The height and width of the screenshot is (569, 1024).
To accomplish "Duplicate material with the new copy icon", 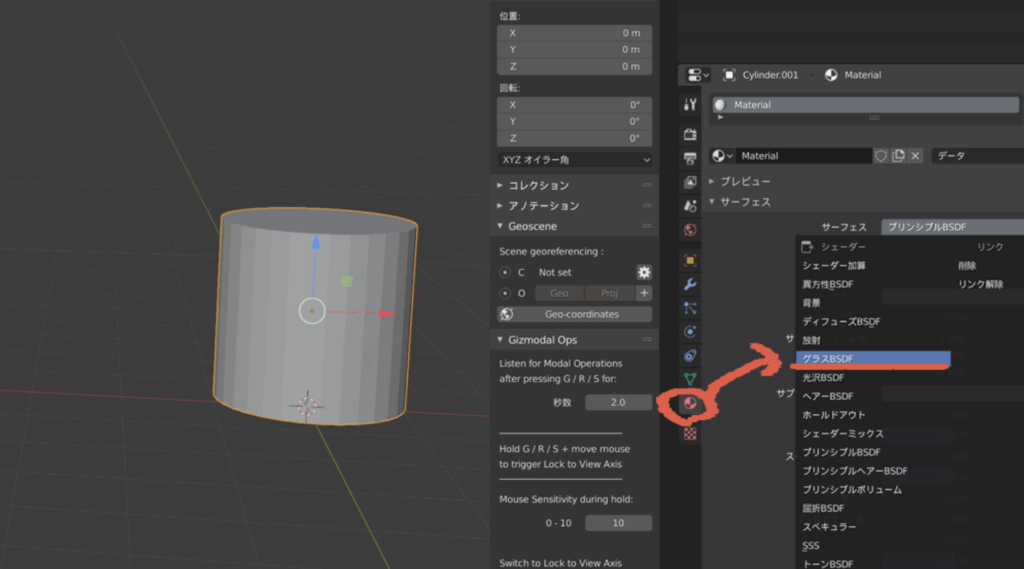I will tap(898, 156).
